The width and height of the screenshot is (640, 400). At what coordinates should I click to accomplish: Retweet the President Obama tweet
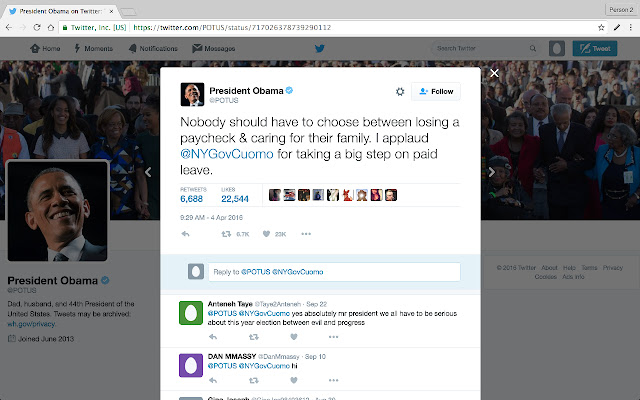coord(226,234)
